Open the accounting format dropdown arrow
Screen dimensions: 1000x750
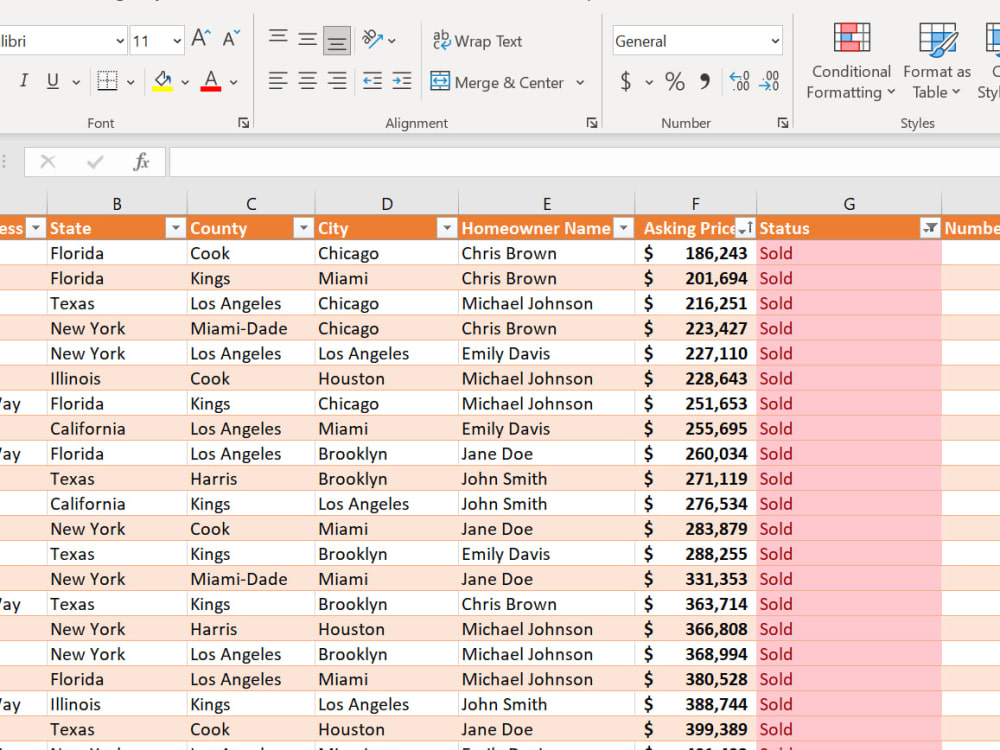pos(649,82)
